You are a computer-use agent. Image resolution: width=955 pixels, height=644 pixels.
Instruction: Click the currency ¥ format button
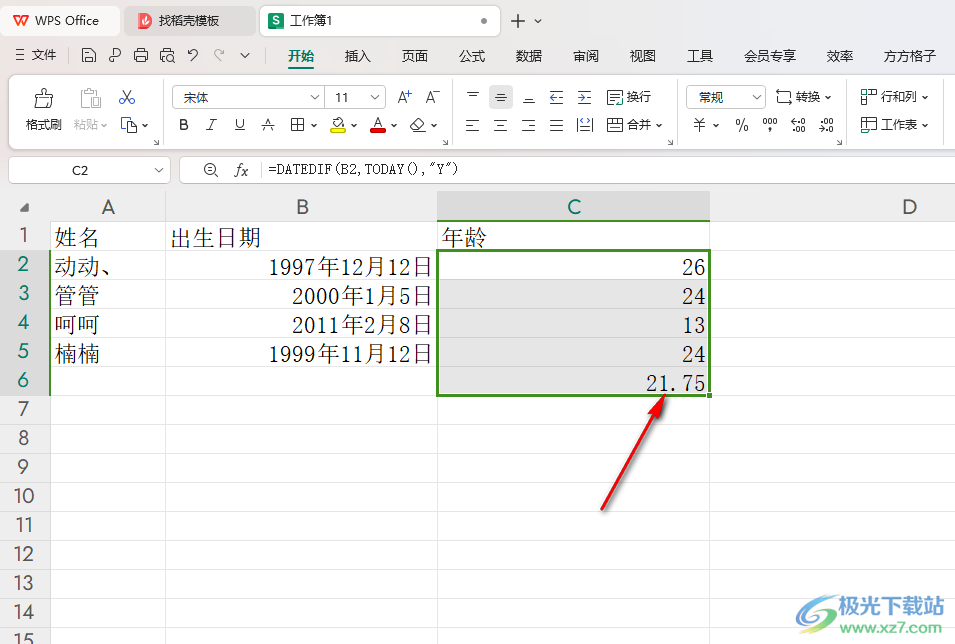699,125
